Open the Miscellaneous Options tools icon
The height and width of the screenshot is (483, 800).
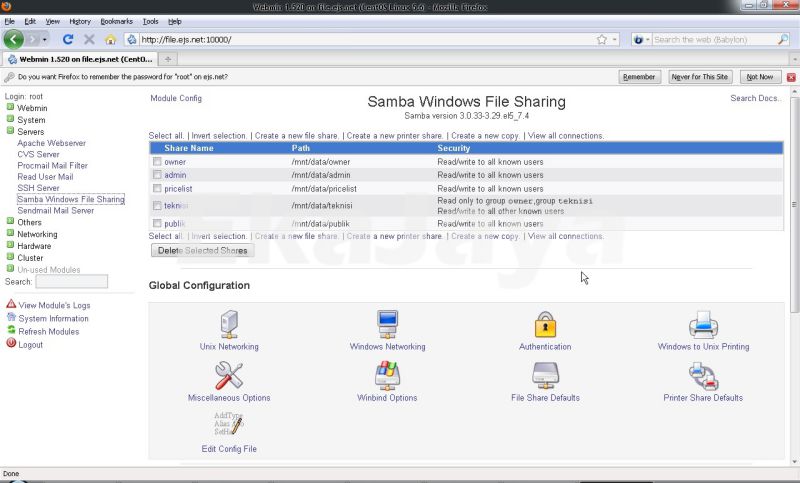point(229,376)
